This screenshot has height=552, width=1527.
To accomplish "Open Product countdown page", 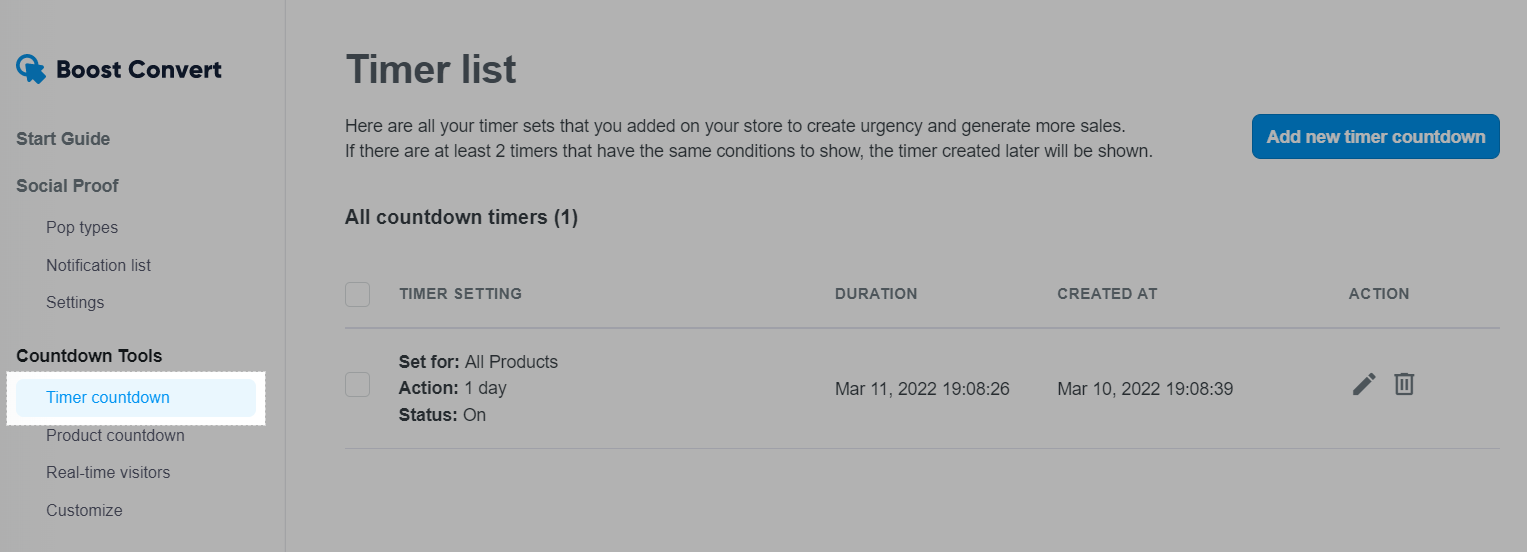I will pyautogui.click(x=115, y=435).
